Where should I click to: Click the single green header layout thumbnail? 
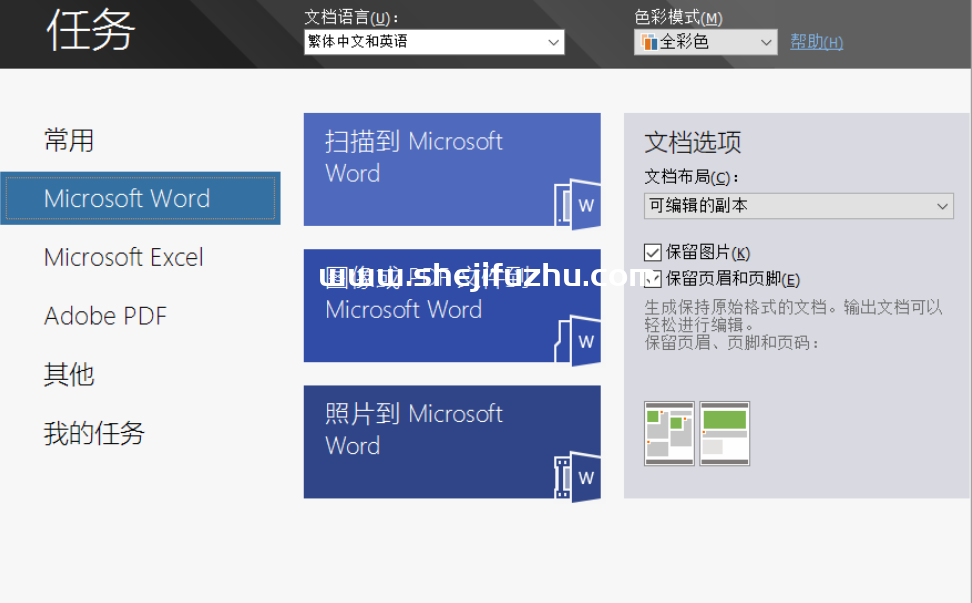point(725,433)
